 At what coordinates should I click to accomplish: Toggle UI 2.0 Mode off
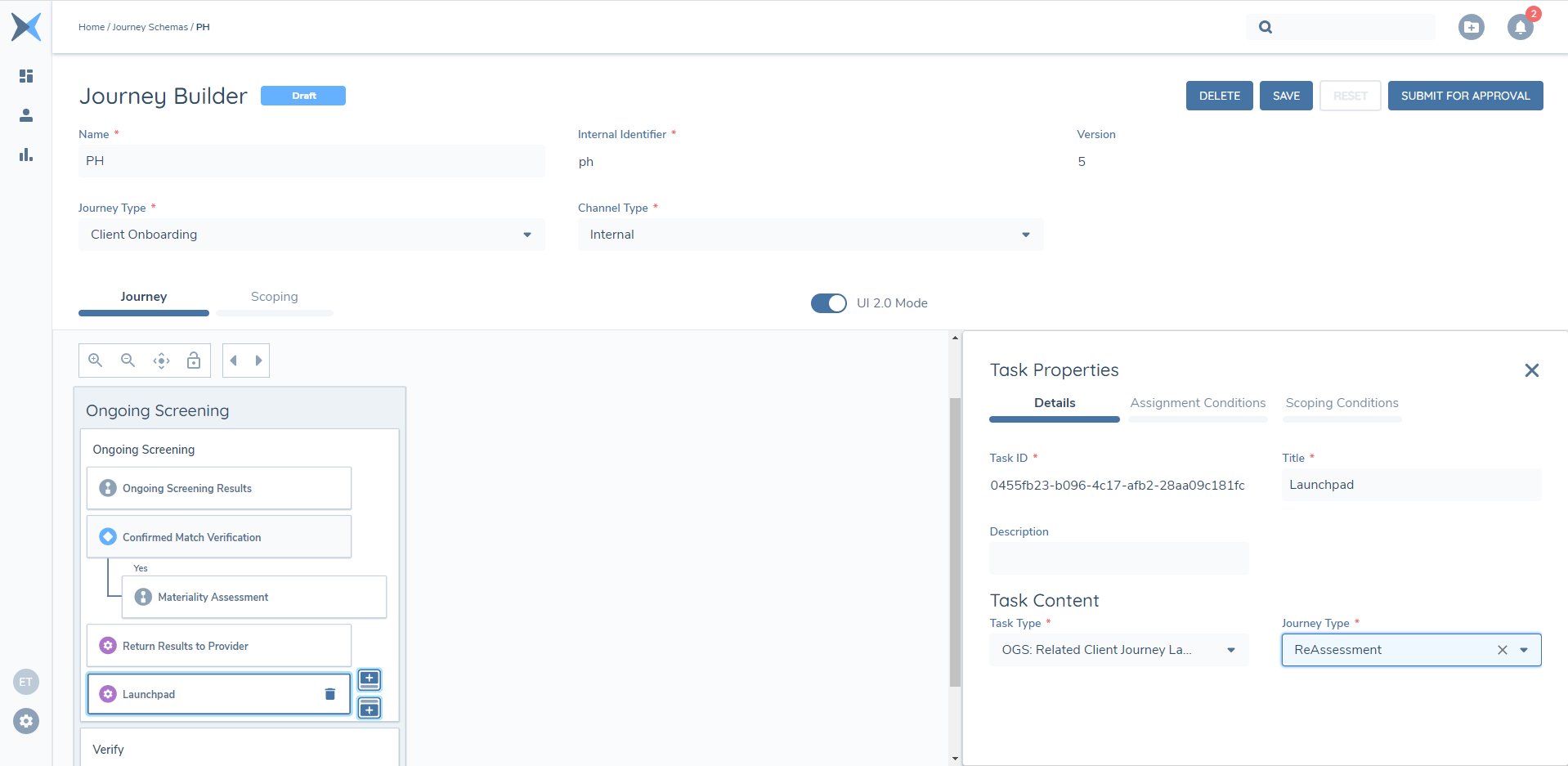(828, 302)
